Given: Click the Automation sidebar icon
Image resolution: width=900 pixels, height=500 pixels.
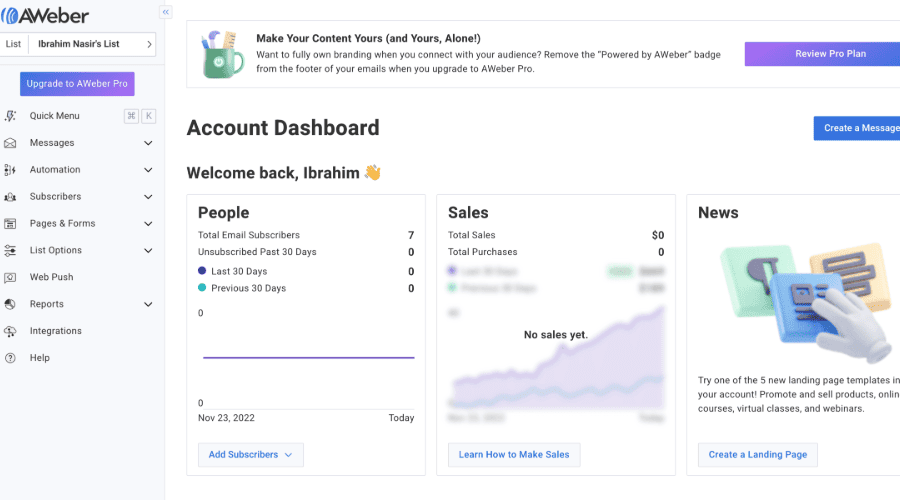Looking at the screenshot, I should [10, 170].
